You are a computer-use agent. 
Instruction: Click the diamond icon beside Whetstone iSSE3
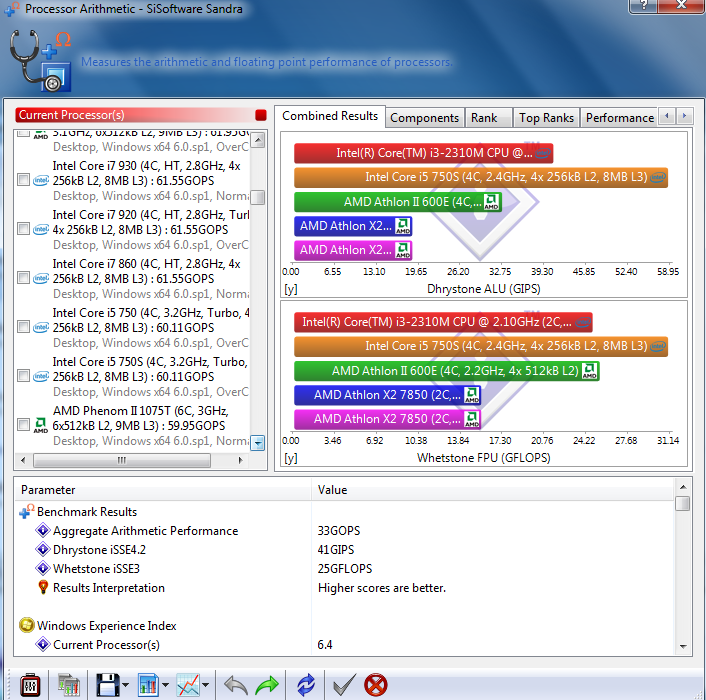tap(42, 568)
